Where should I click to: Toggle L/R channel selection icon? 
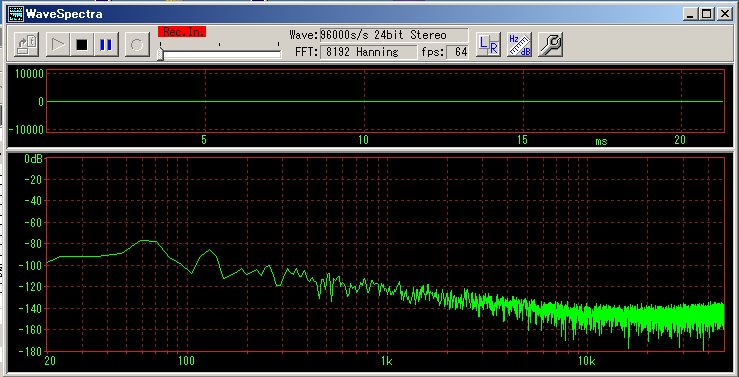[x=488, y=45]
